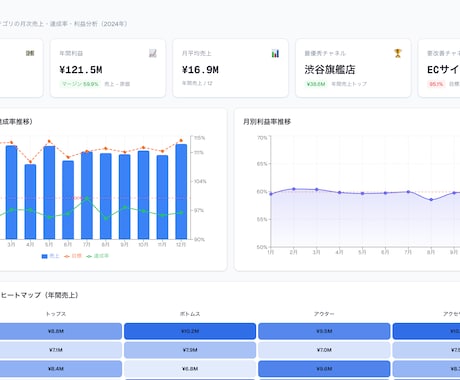
Task: Click the ¥8.4M heatmap cell under トップス
Action: 56,369
